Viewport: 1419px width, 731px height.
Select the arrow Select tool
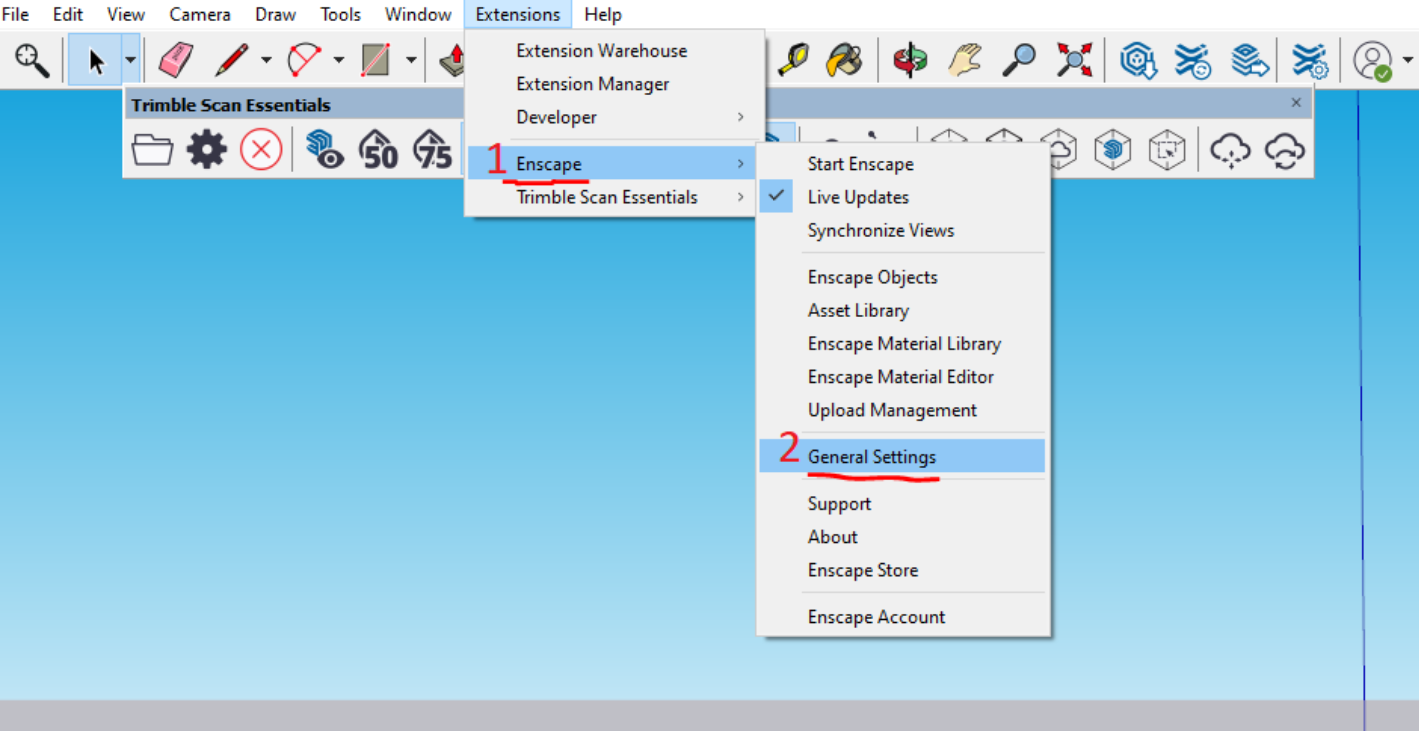(96, 60)
